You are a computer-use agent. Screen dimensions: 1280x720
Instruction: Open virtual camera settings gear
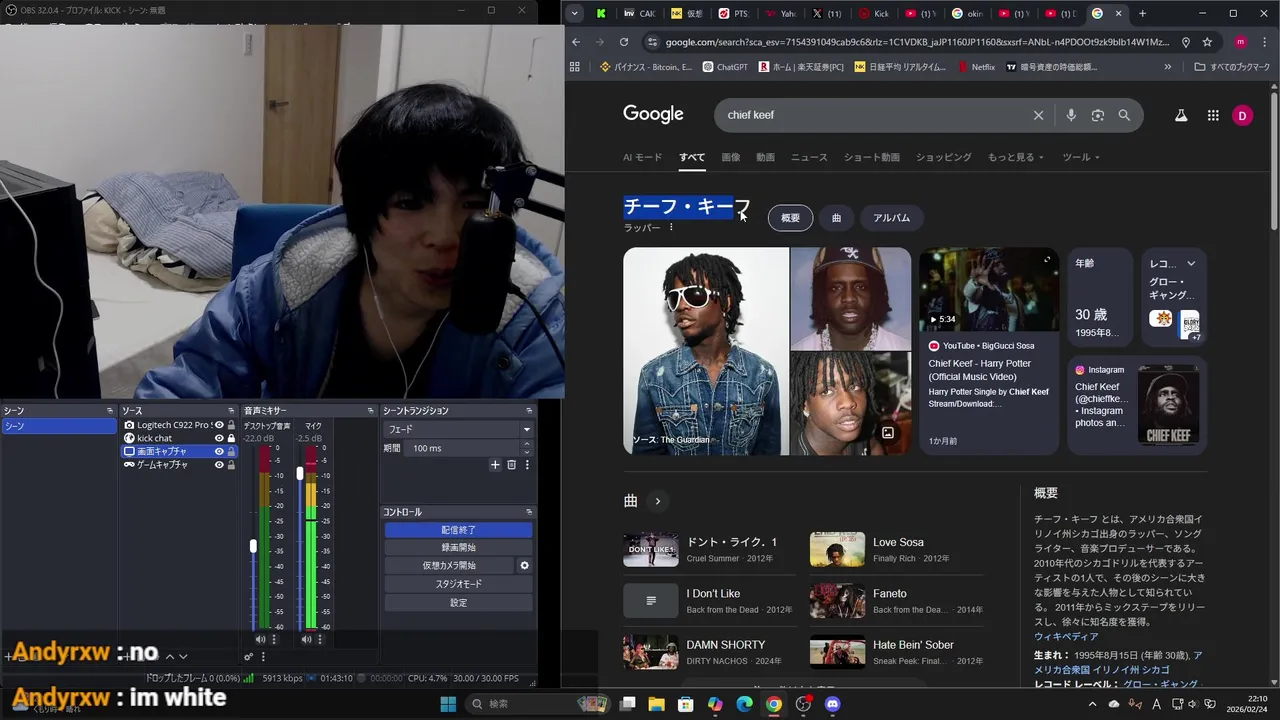[x=524, y=566]
